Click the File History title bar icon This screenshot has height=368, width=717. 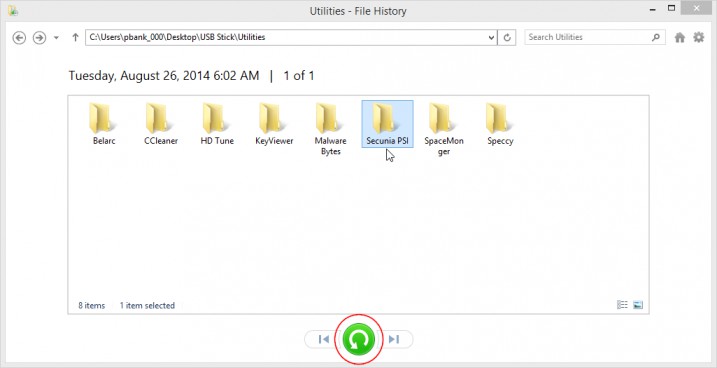13,11
